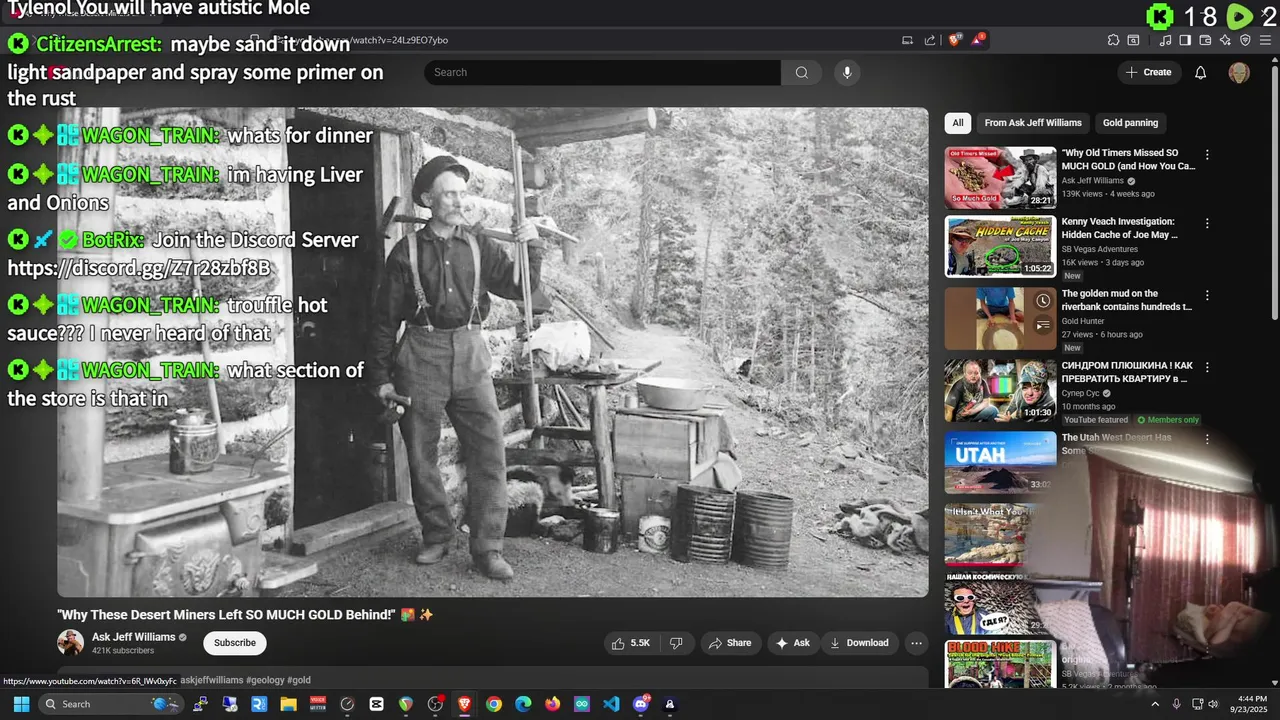Image resolution: width=1280 pixels, height=720 pixels.
Task: Open menu dots for Kenny Veach Investigation video
Action: pos(1207,223)
